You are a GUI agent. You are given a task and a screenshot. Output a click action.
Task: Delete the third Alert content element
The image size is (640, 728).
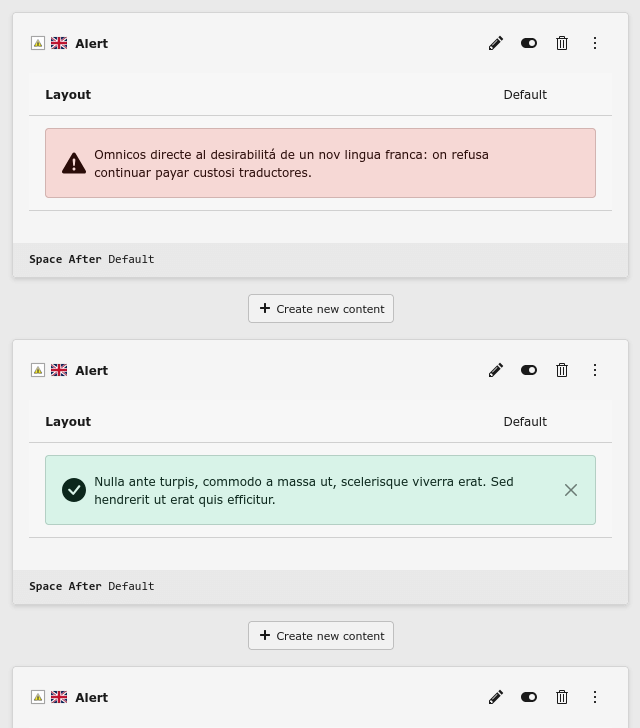[x=562, y=697]
